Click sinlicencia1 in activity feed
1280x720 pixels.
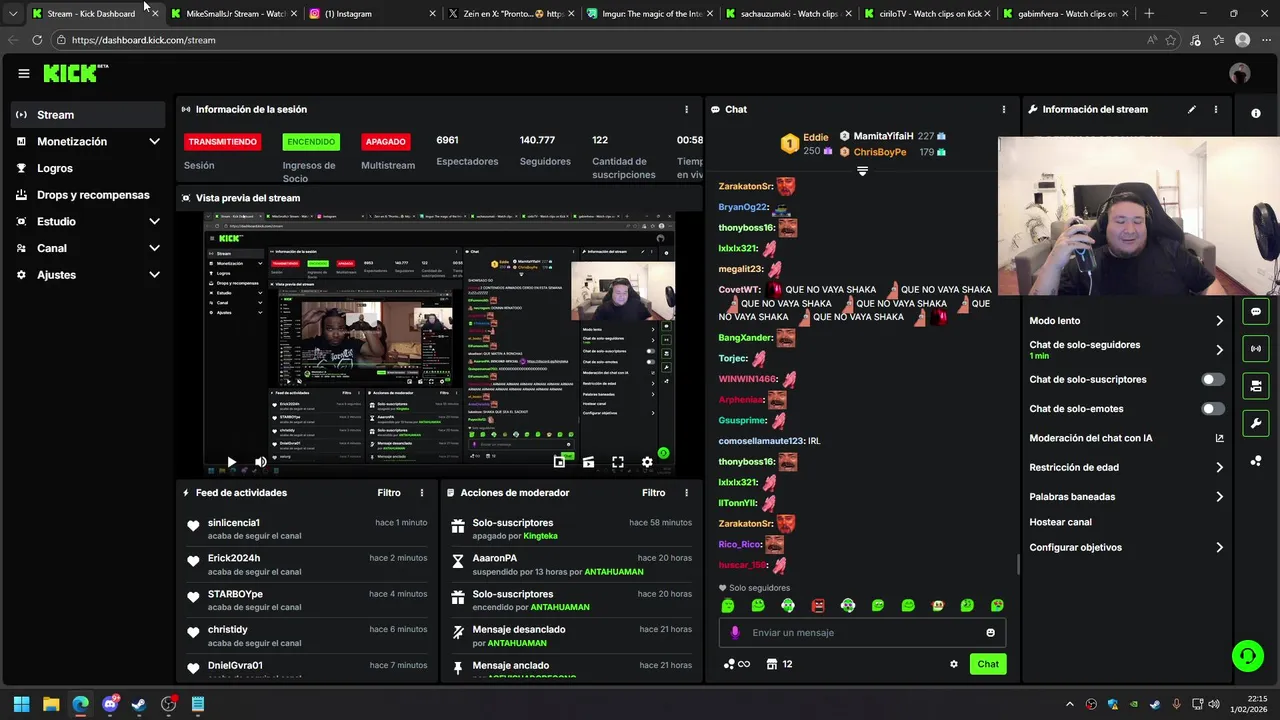[x=233, y=523]
